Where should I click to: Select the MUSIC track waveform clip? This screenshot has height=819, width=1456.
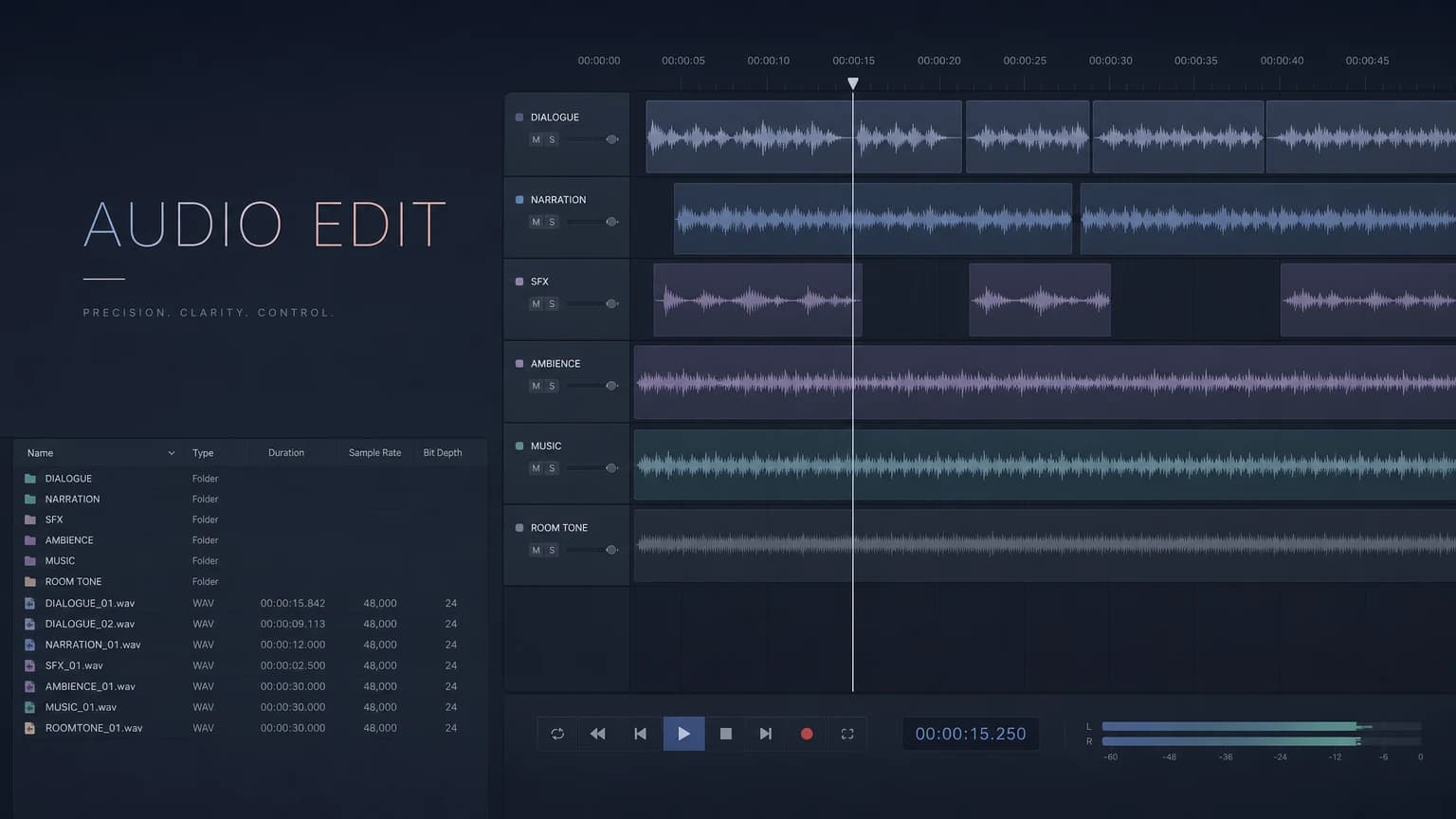(1045, 464)
